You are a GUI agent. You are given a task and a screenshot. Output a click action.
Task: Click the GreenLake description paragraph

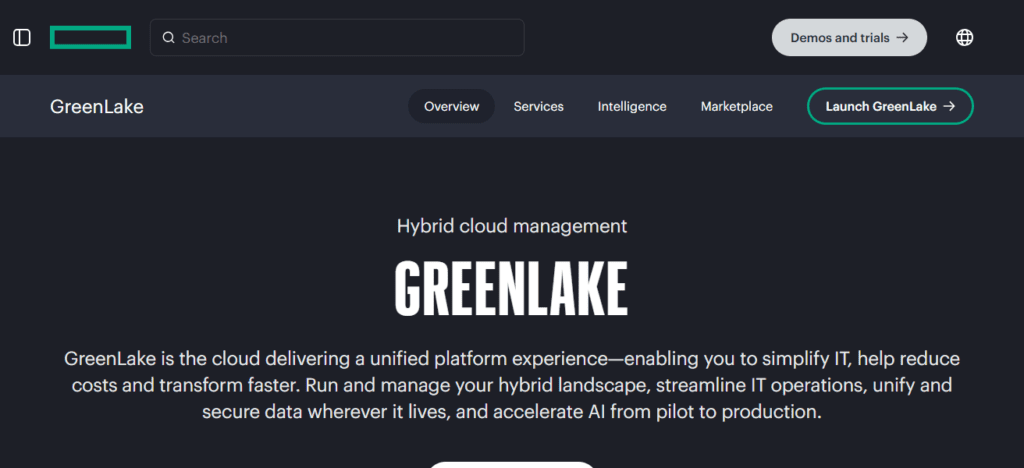[511, 385]
